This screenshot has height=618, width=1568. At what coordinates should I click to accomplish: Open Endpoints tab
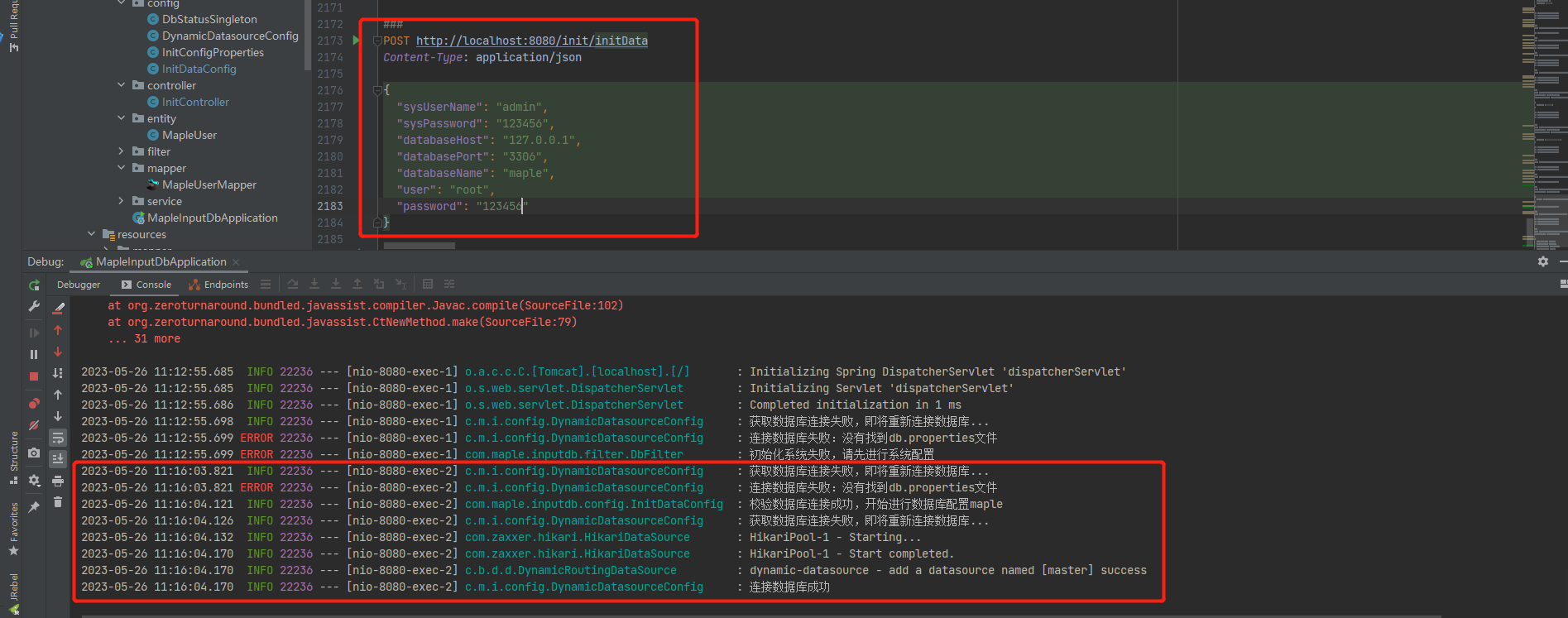click(218, 285)
